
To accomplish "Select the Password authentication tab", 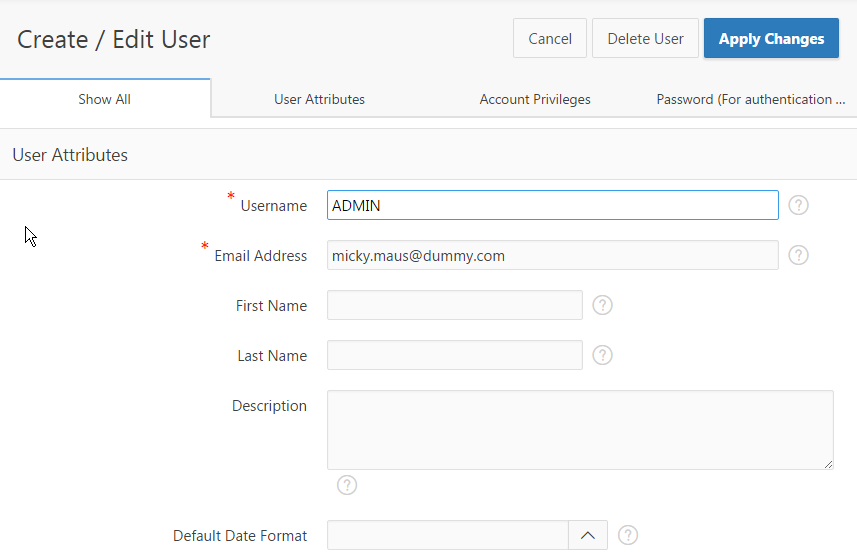I will (750, 99).
